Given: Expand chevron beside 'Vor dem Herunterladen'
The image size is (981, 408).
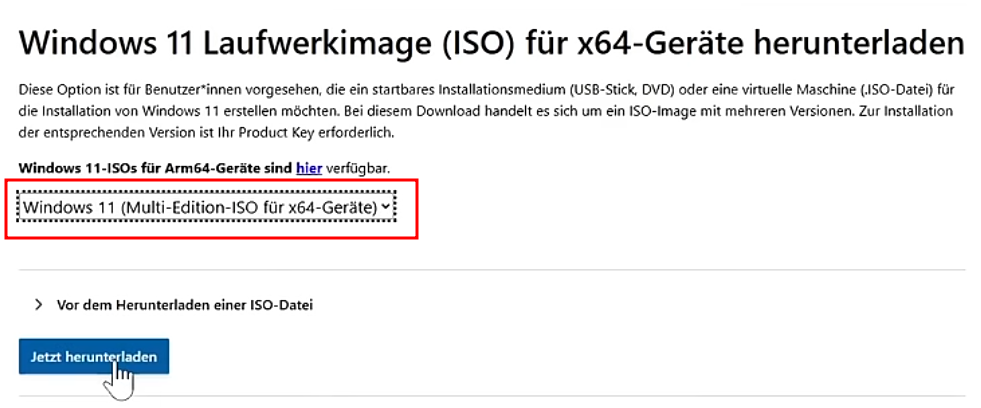Looking at the screenshot, I should click(39, 304).
